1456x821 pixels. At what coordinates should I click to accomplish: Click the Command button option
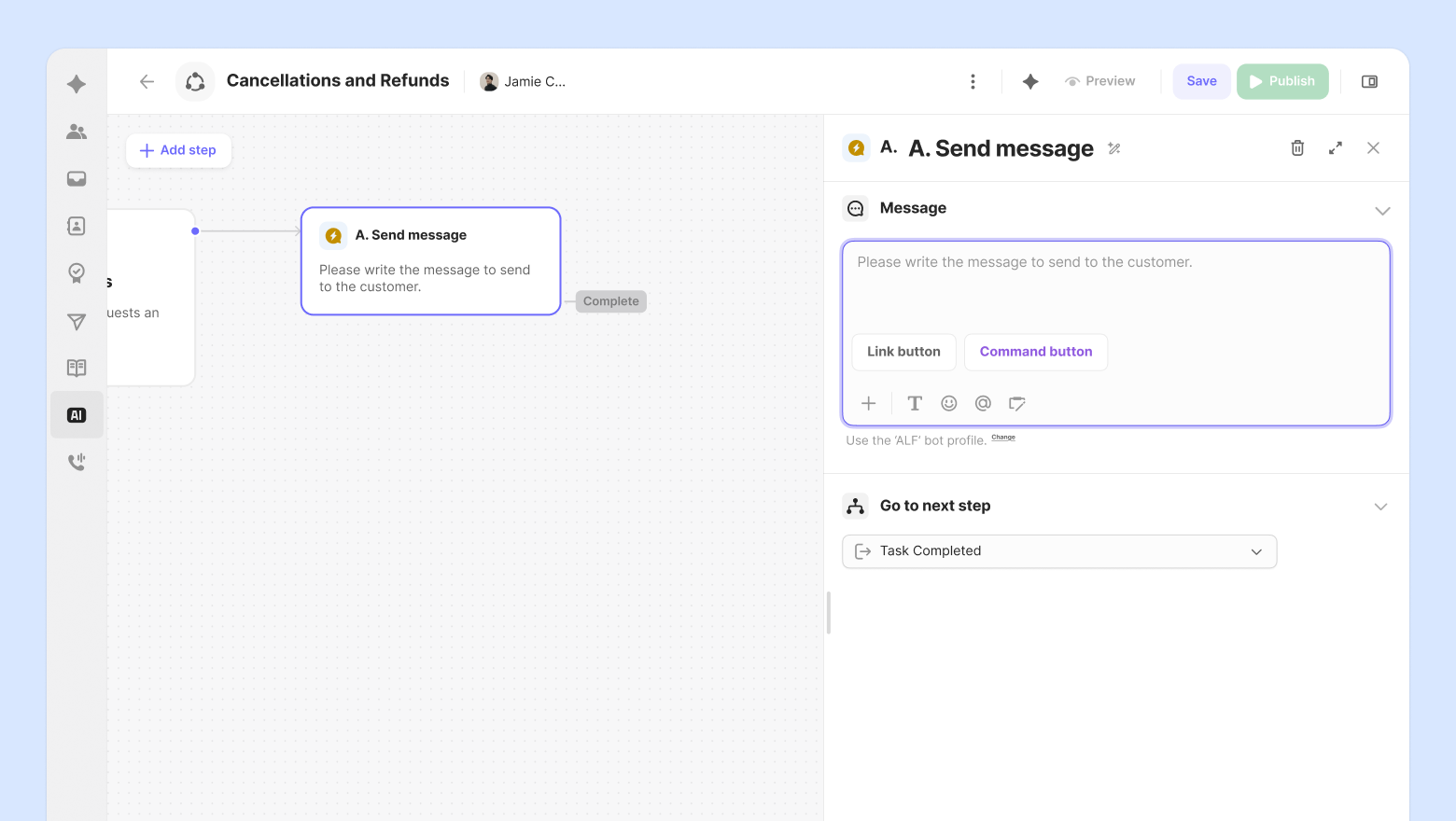point(1036,352)
